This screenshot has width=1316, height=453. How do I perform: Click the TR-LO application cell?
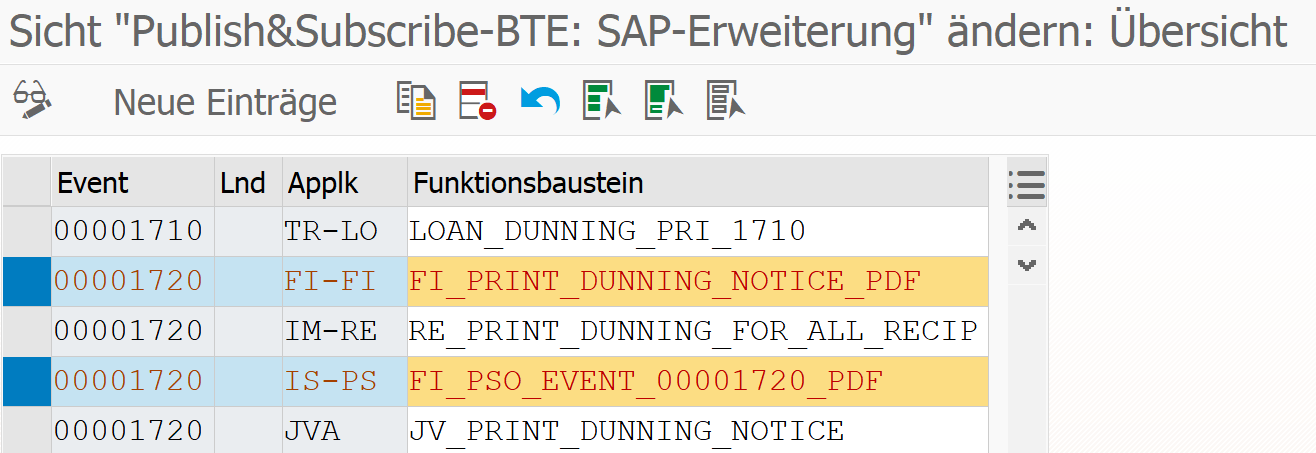(345, 231)
